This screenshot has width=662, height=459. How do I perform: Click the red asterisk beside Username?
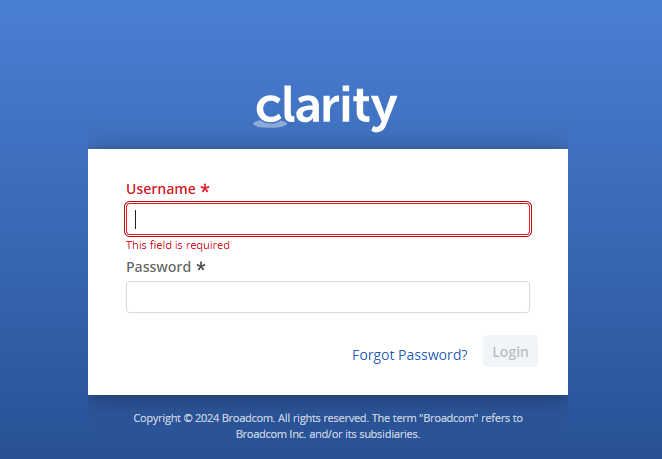coord(205,189)
